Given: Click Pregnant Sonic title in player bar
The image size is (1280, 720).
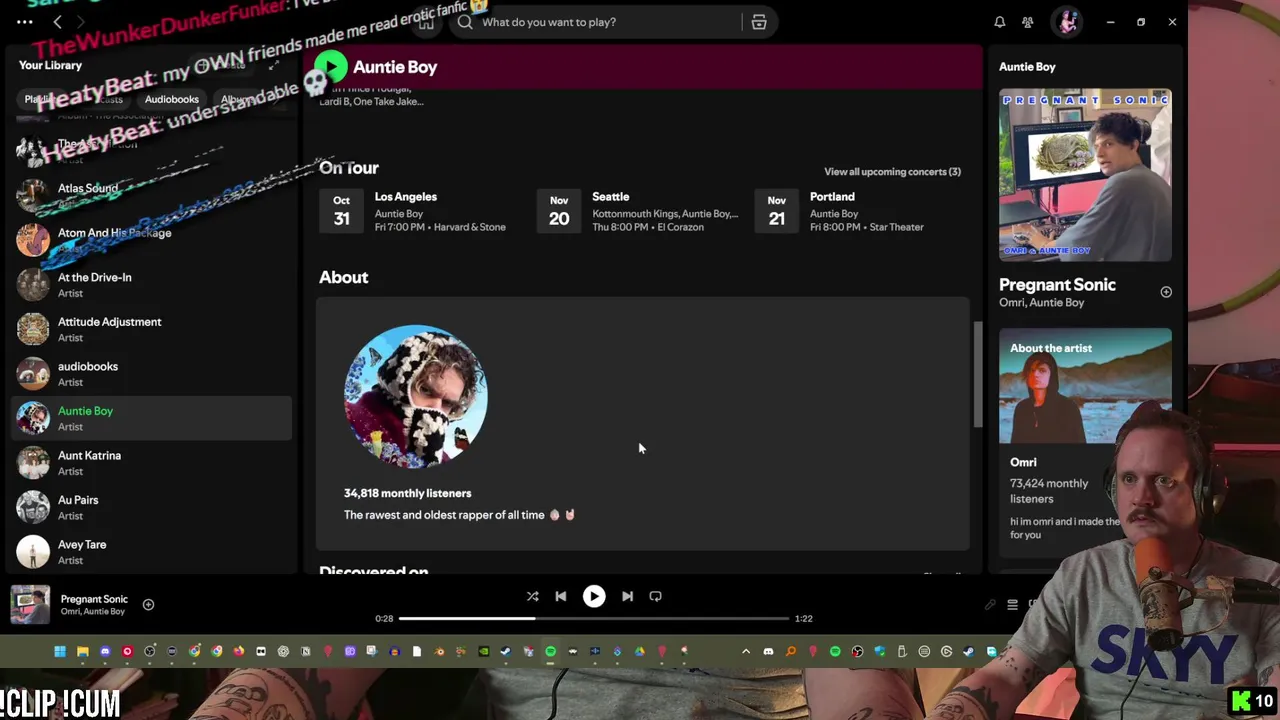Looking at the screenshot, I should 94,599.
